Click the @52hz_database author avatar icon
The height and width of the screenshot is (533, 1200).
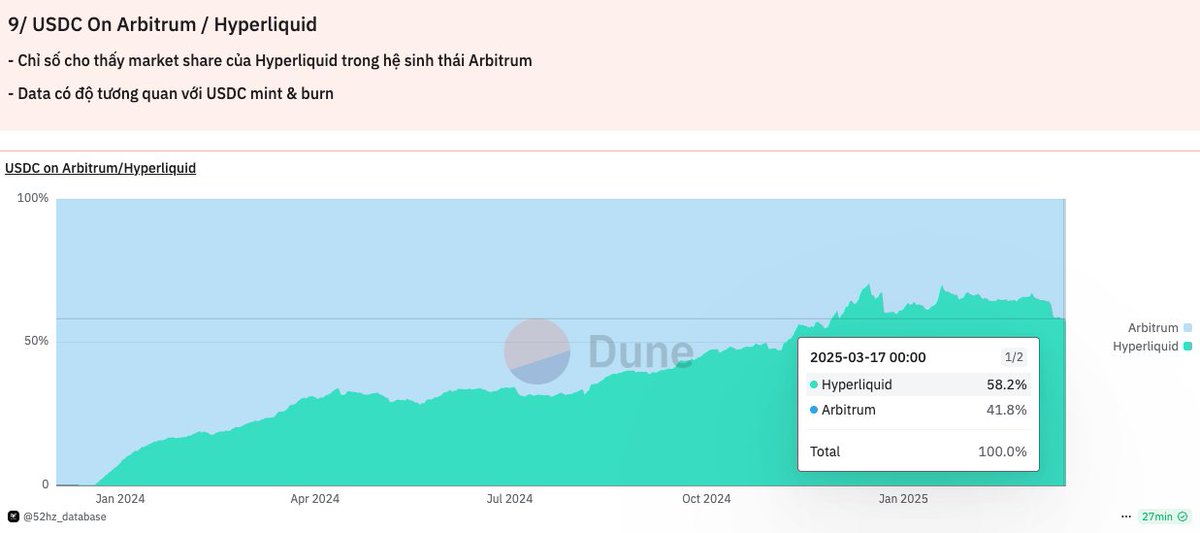pos(13,516)
